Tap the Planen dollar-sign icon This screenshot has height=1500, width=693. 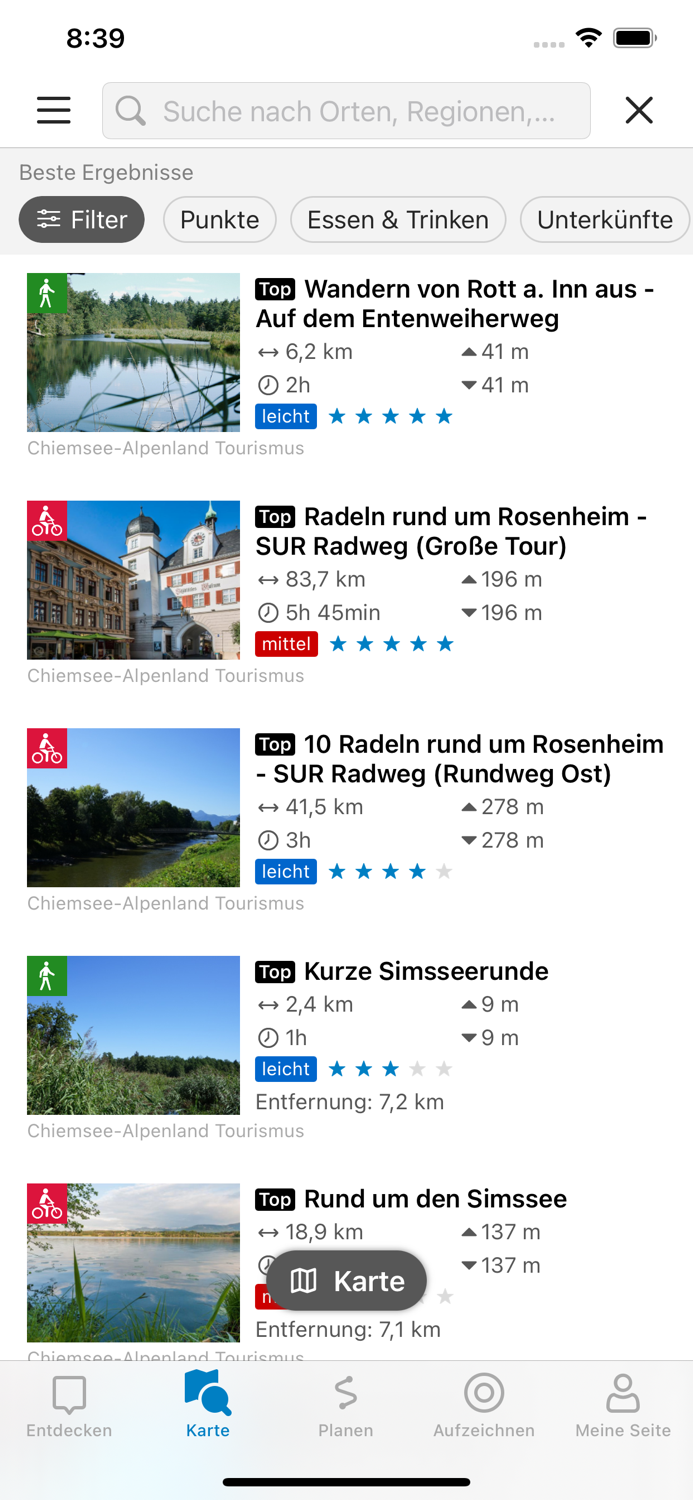346,1393
